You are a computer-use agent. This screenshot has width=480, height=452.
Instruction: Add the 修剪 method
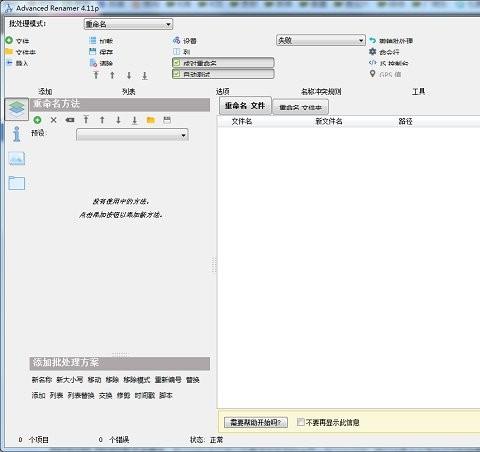[124, 395]
